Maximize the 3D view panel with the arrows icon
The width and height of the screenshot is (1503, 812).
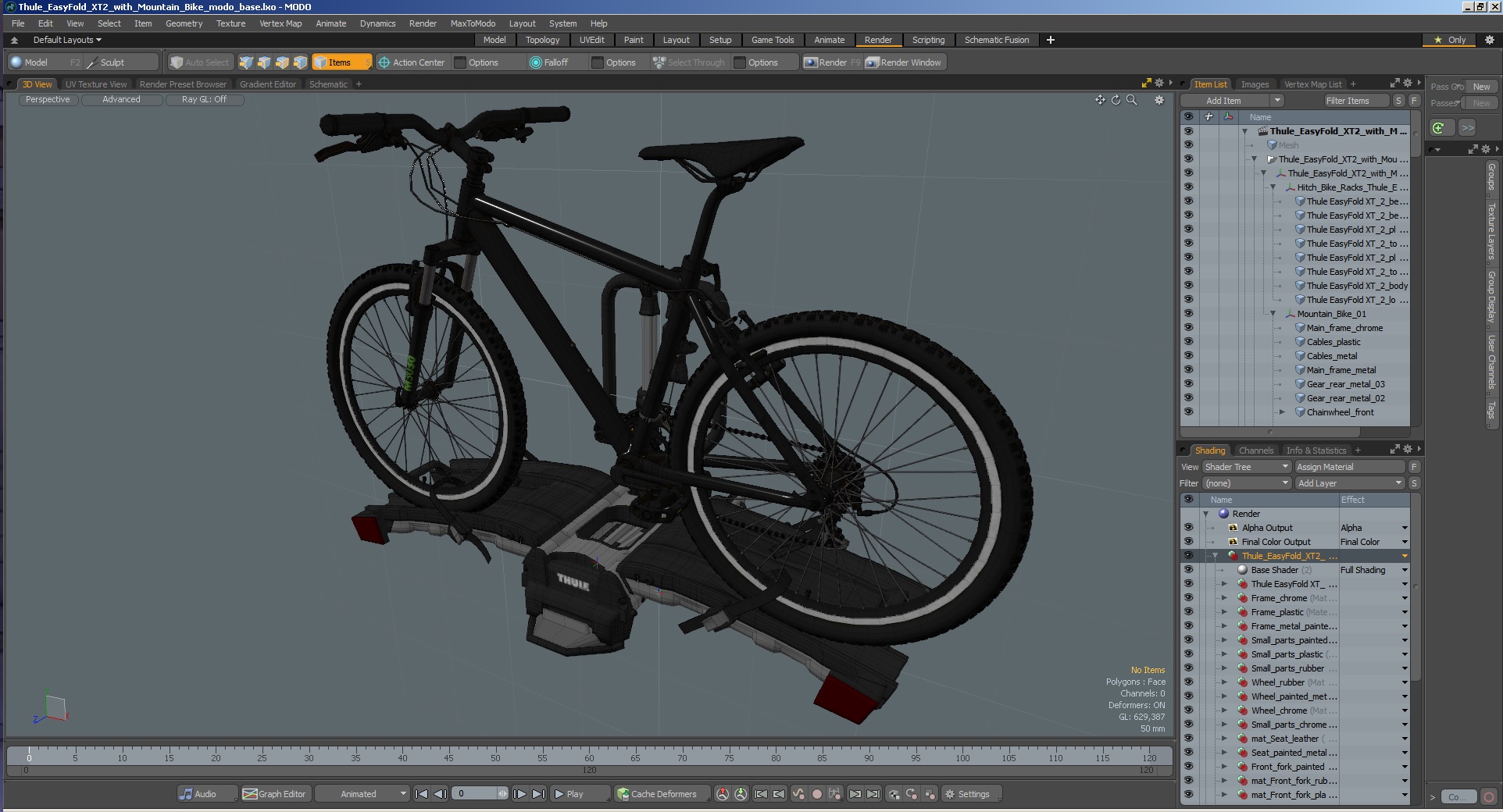click(x=1147, y=83)
